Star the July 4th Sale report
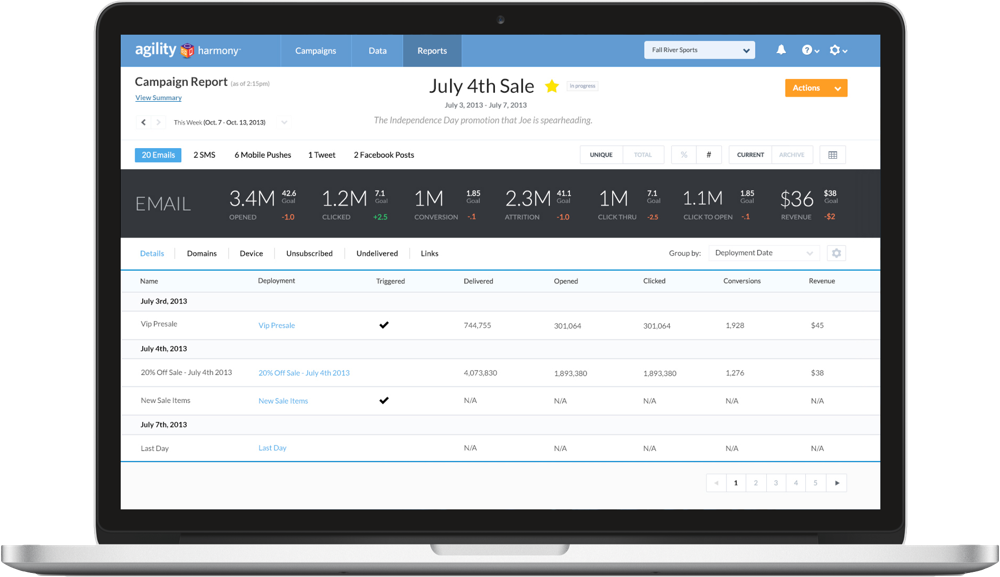 click(551, 87)
